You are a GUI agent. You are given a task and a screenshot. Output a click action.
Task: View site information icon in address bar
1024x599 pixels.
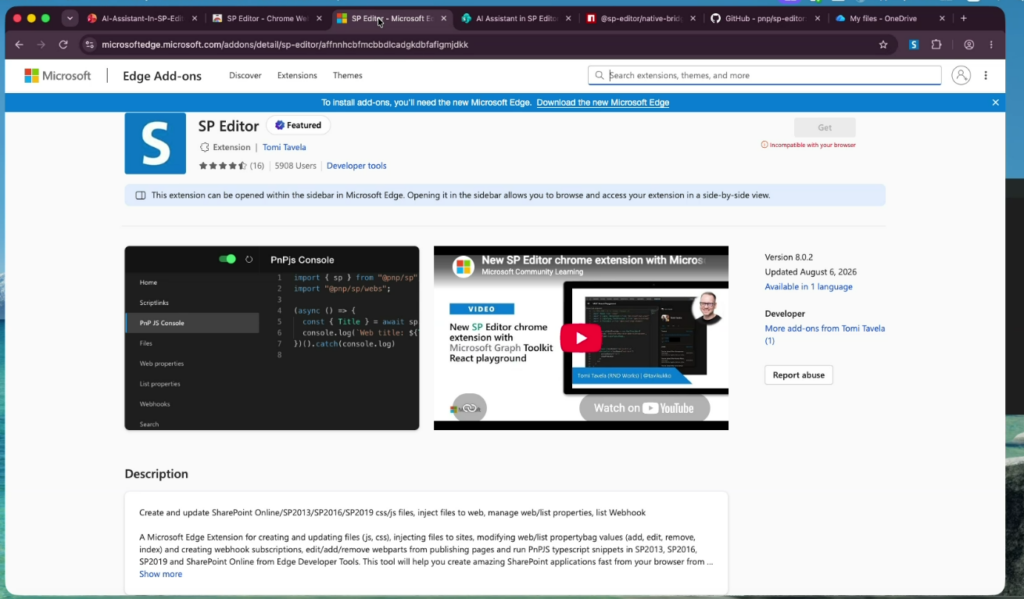coord(89,44)
